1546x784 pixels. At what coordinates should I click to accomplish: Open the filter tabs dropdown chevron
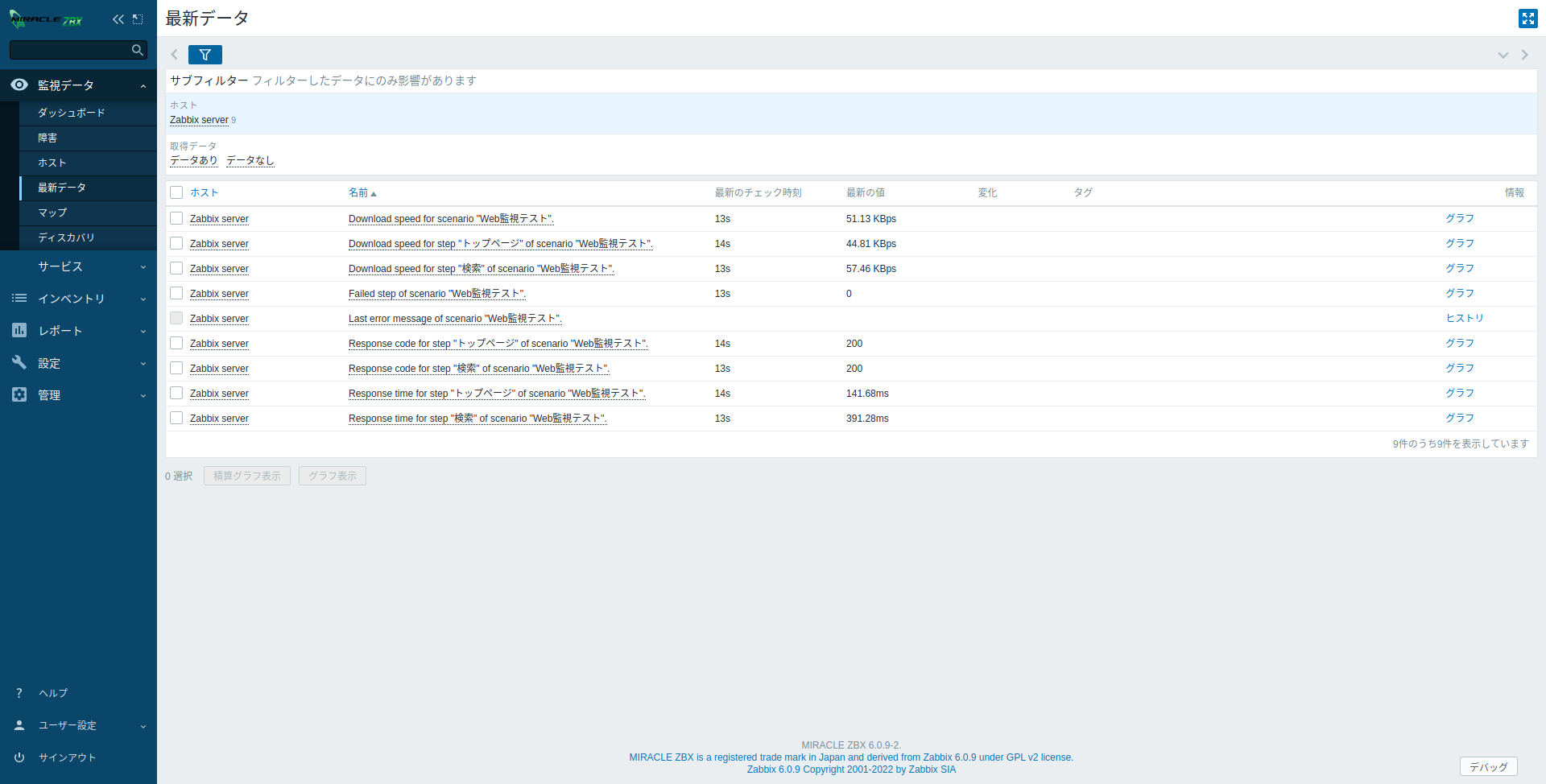coord(1503,55)
